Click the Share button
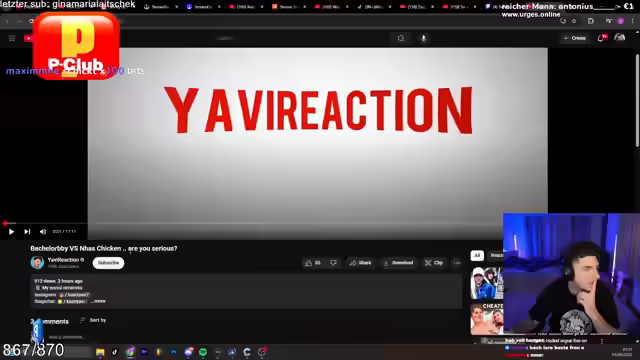Screen dimensions: 640x360 point(360,263)
